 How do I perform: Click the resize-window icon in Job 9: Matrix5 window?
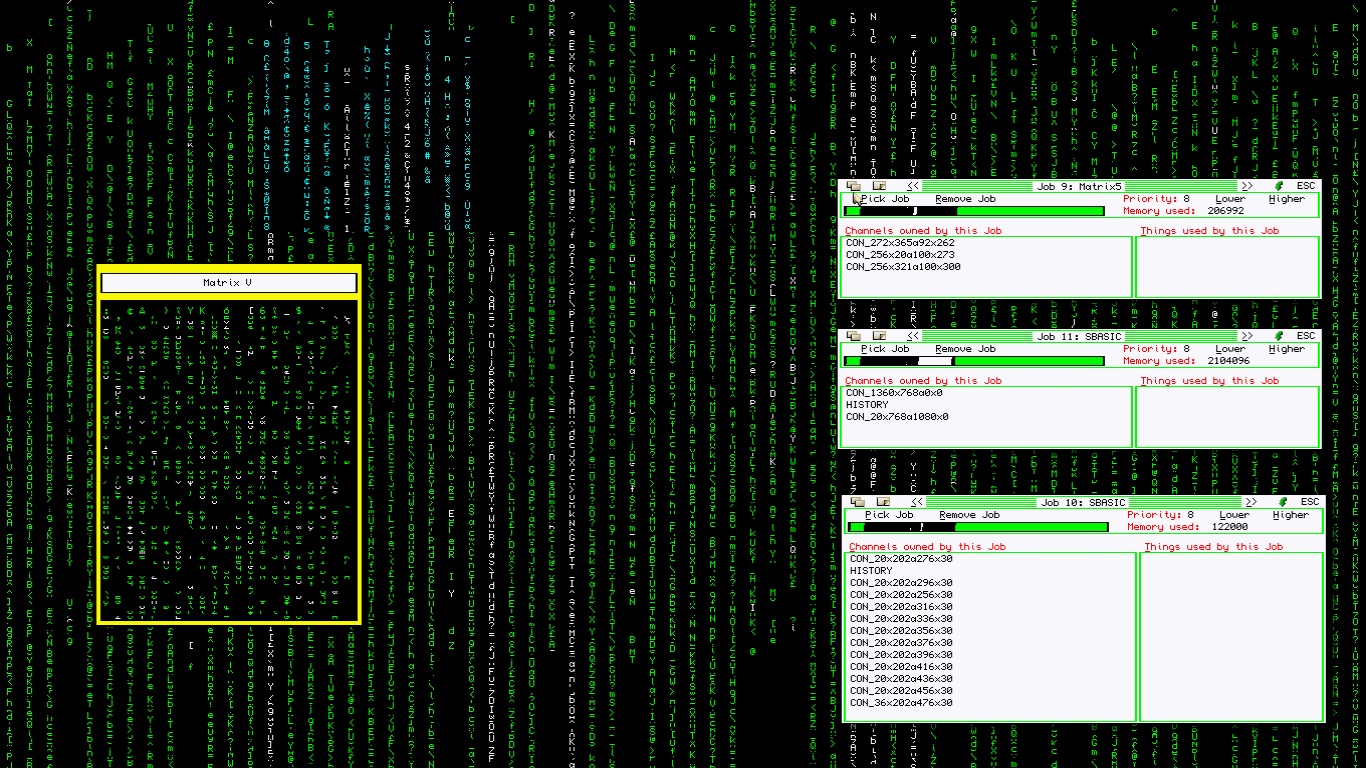coord(878,186)
